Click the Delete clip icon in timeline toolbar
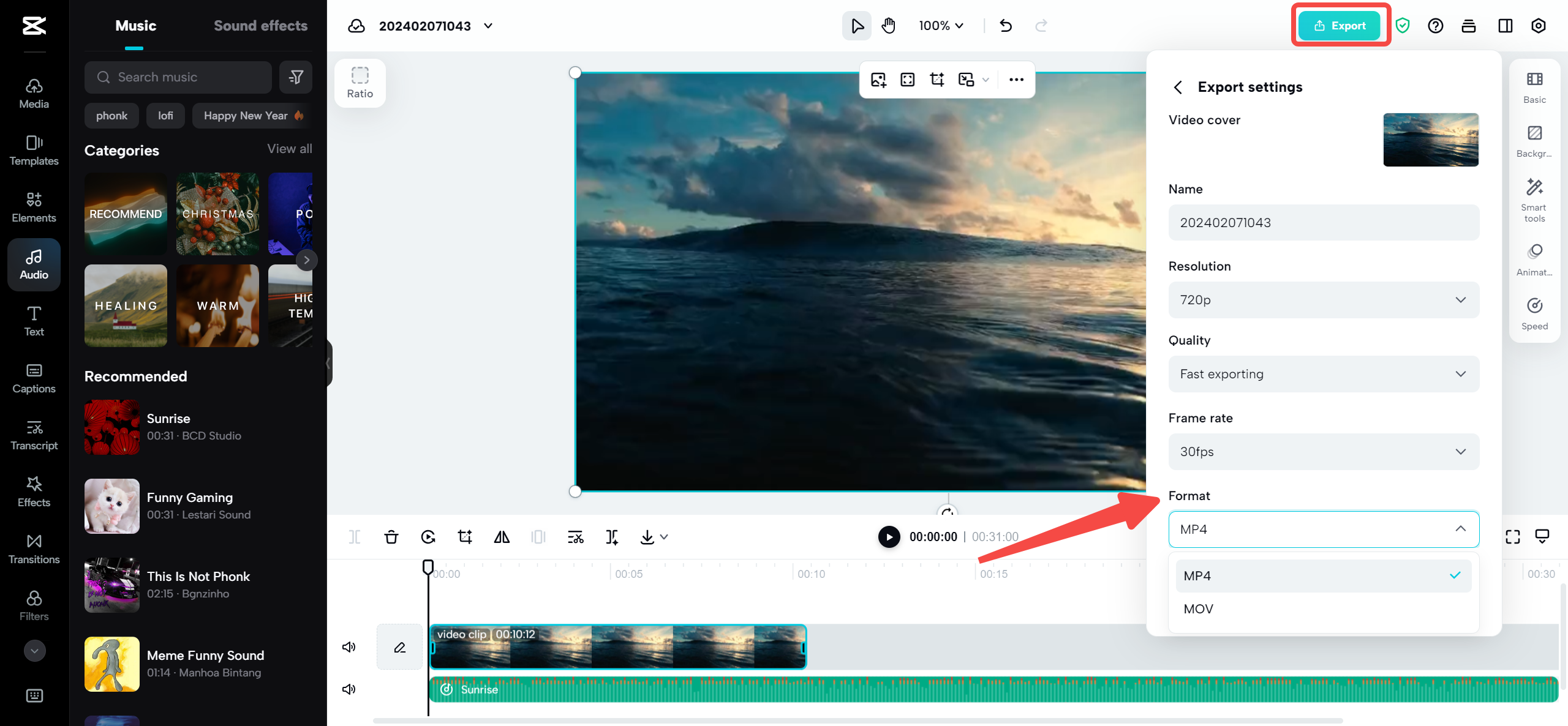Image resolution: width=1568 pixels, height=726 pixels. pyautogui.click(x=391, y=536)
